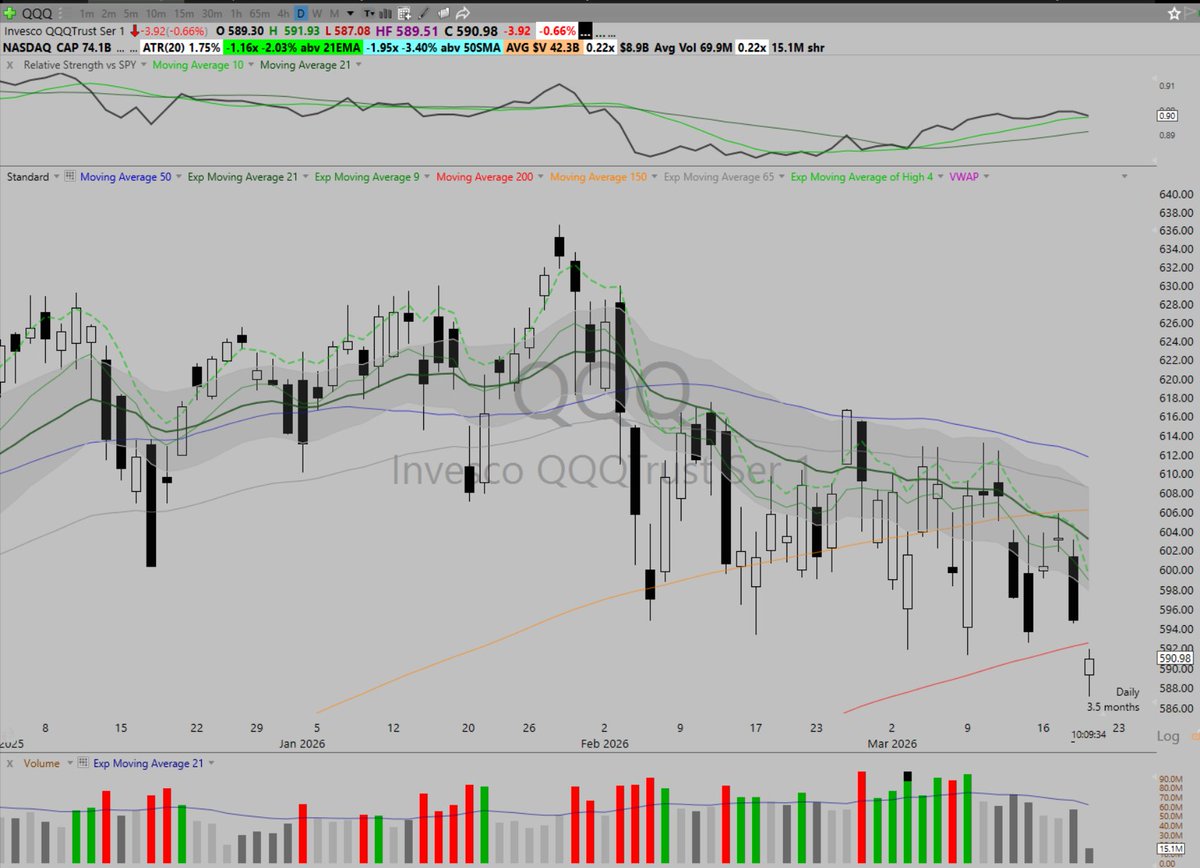Screen dimensions: 1200x868
Task: Click the NASDAQ exchange label
Action: 27,48
